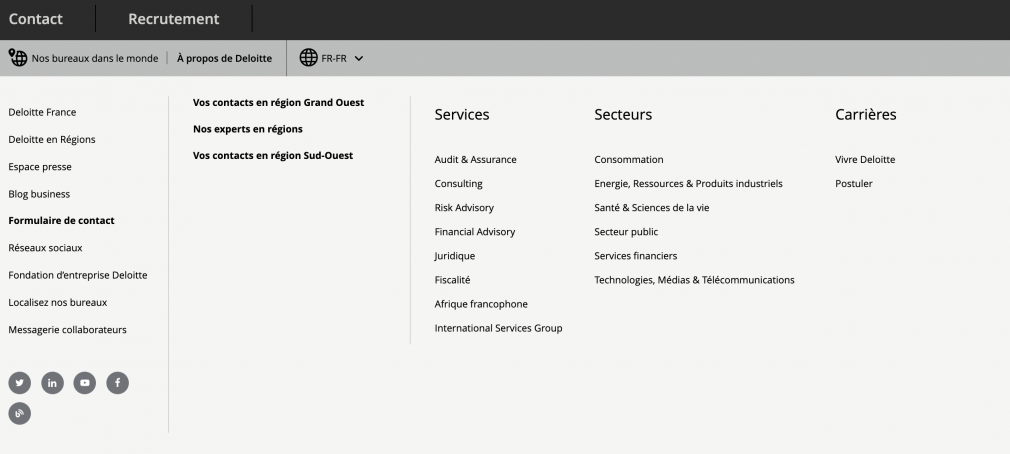Go to Deloitte France

click(42, 112)
